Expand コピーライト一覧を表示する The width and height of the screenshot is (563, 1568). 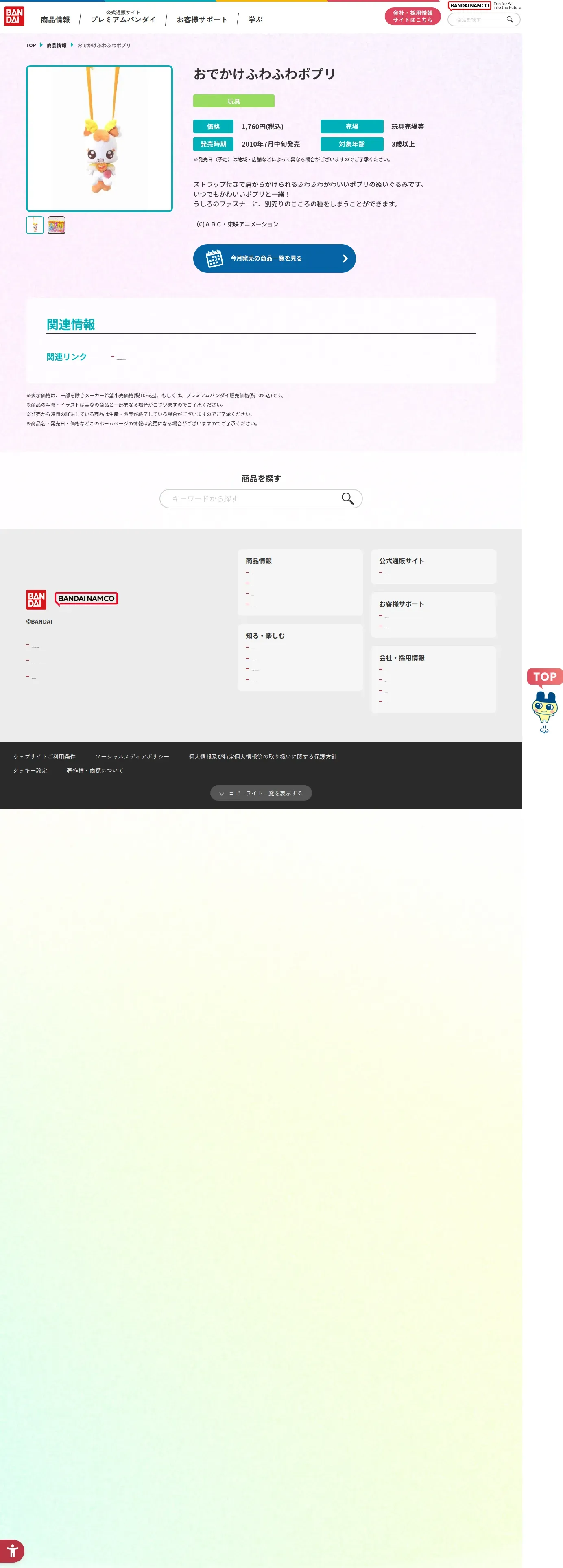pos(261,793)
